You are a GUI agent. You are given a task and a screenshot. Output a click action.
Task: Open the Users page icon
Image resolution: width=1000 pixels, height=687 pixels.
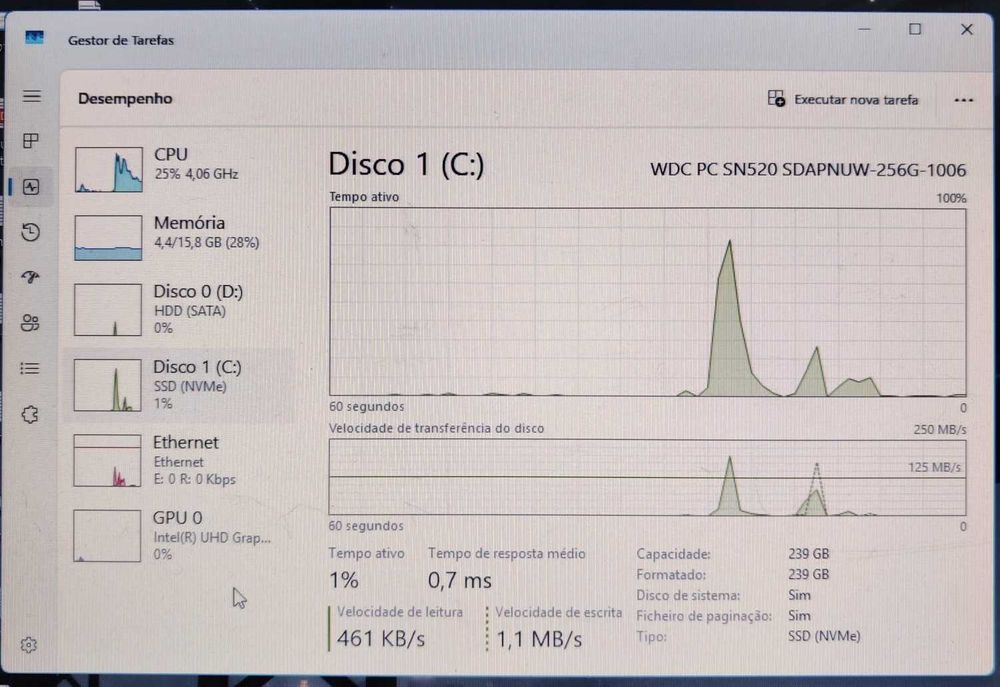[30, 323]
